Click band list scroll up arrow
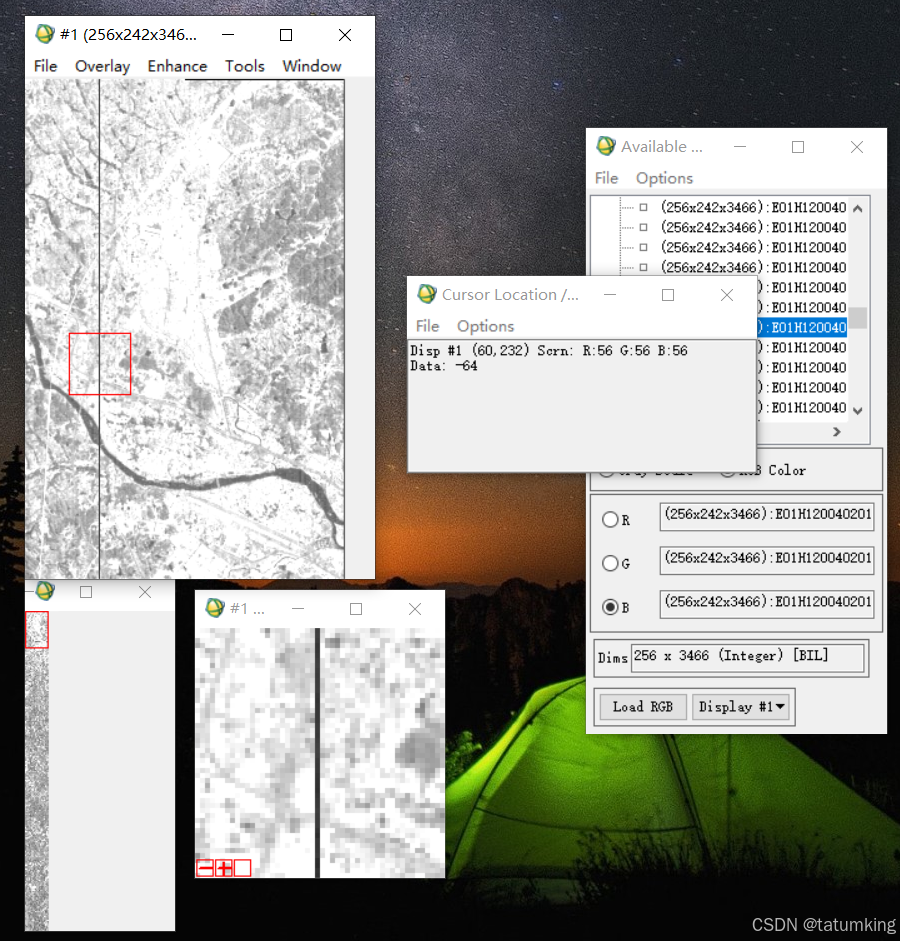The height and width of the screenshot is (941, 900). tap(858, 209)
